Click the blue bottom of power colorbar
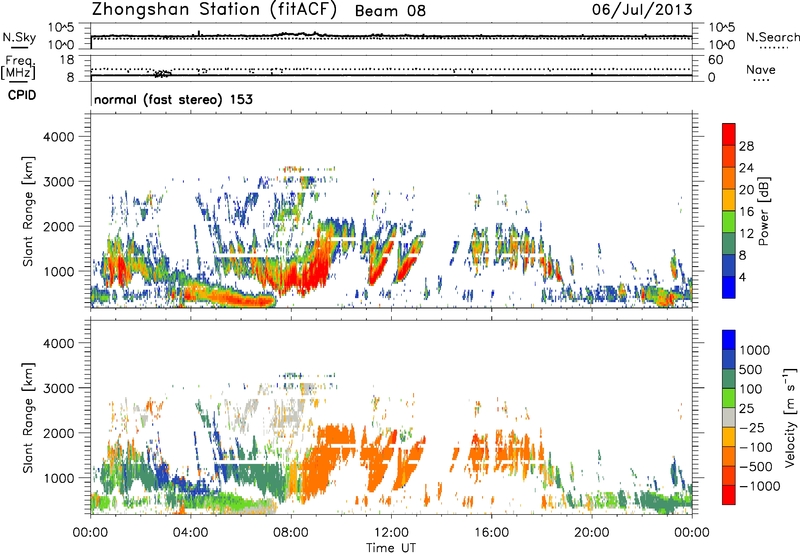Screen dimensions: 800x554 click(x=729, y=287)
